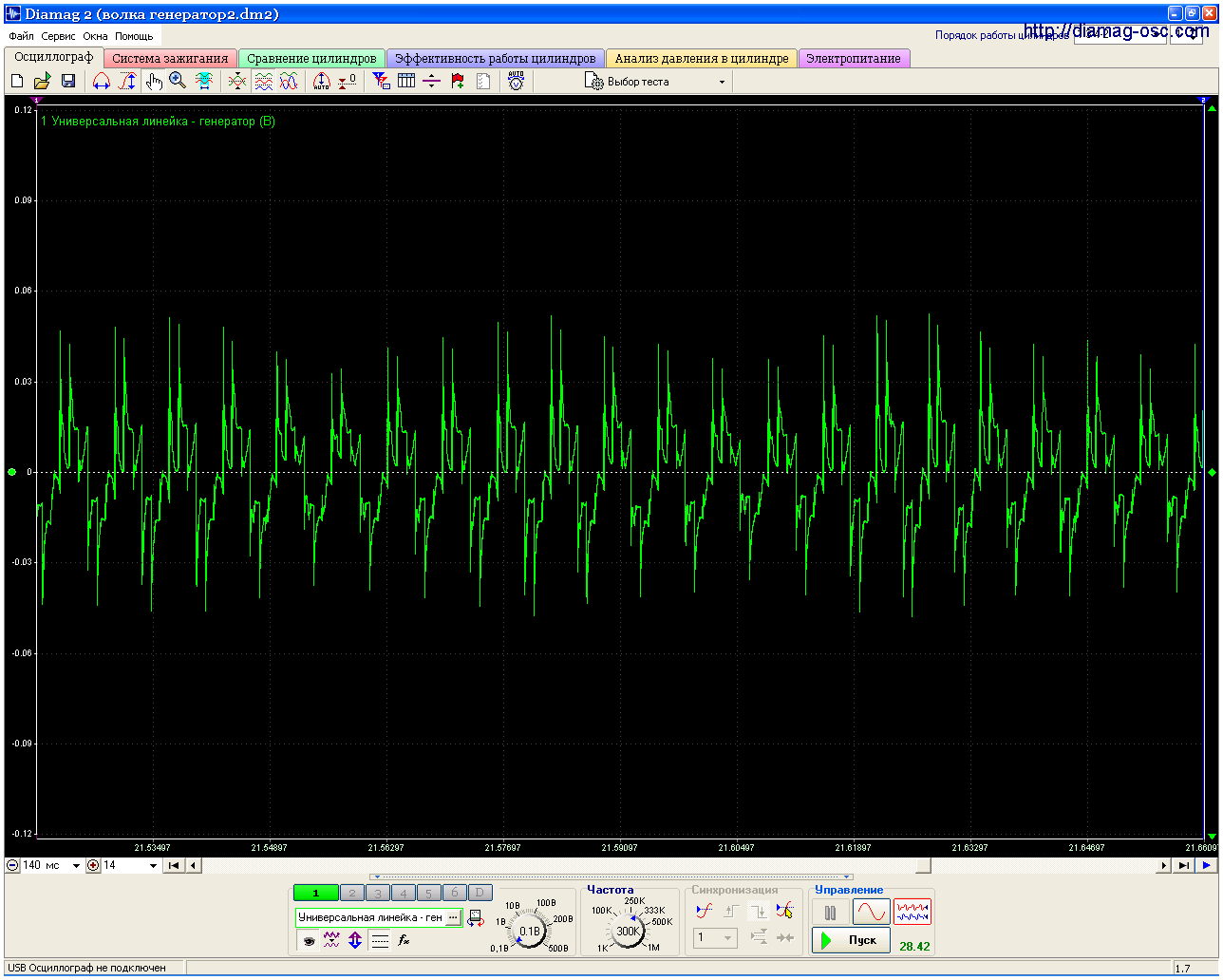Screen dimensions: 1223x980
Task: Click horizontal timeline scrollbar thumb
Action: [x=923, y=866]
